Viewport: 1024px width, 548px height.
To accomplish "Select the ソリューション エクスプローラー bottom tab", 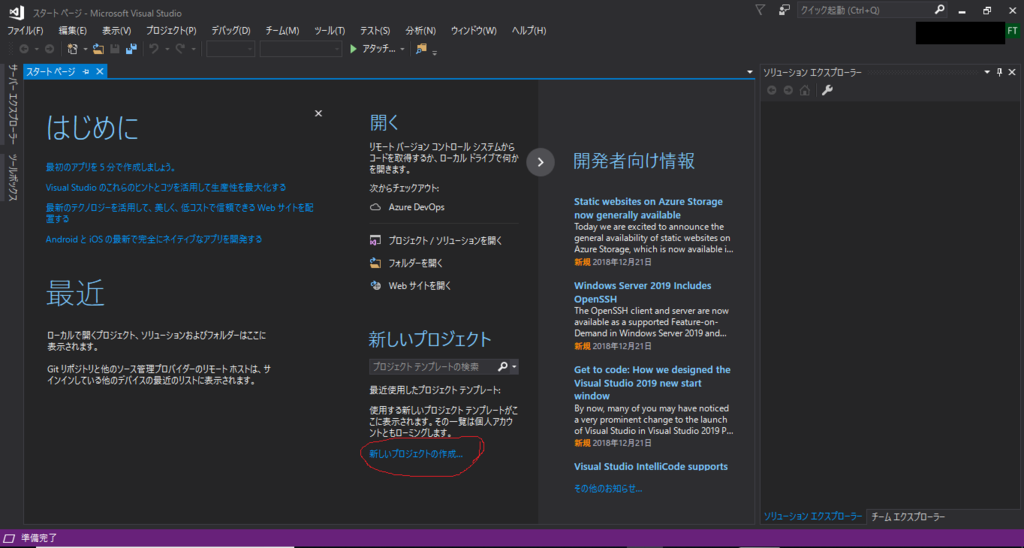I will pos(812,517).
